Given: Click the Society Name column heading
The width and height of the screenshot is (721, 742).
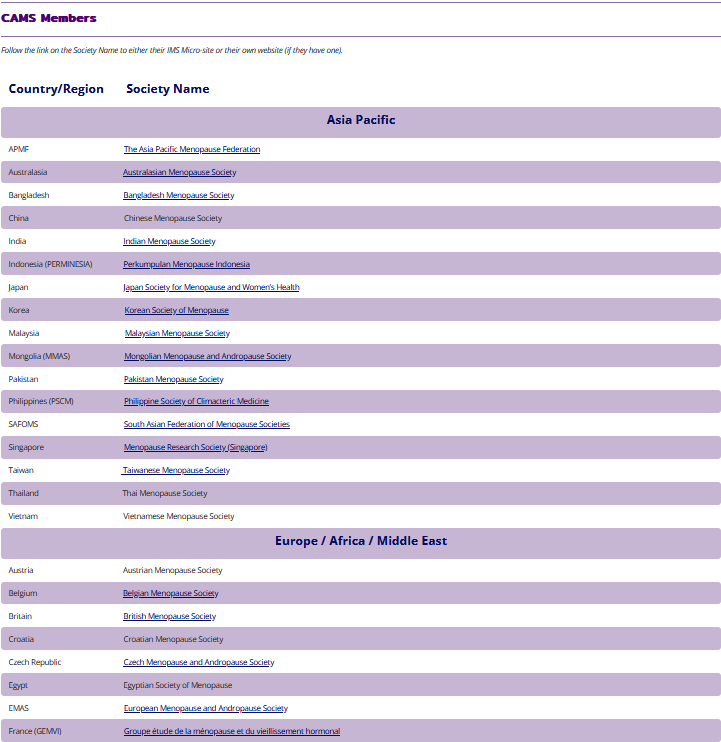Looking at the screenshot, I should pos(168,89).
